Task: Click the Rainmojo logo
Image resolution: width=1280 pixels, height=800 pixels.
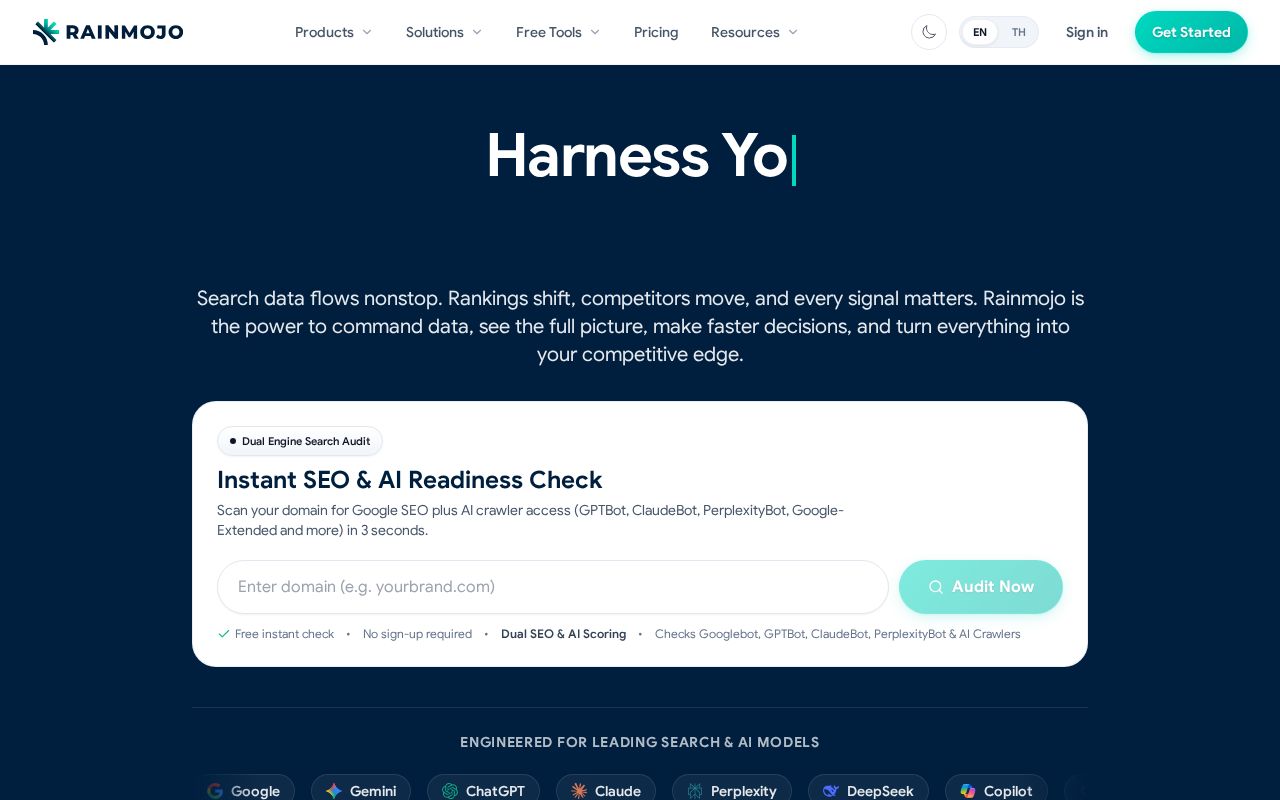Action: (108, 32)
